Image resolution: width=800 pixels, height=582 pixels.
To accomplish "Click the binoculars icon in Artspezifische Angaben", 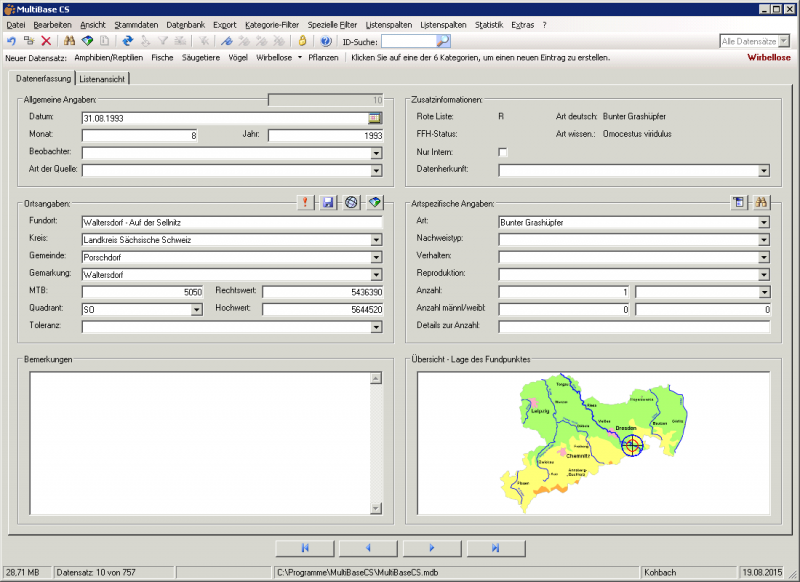I will [760, 202].
